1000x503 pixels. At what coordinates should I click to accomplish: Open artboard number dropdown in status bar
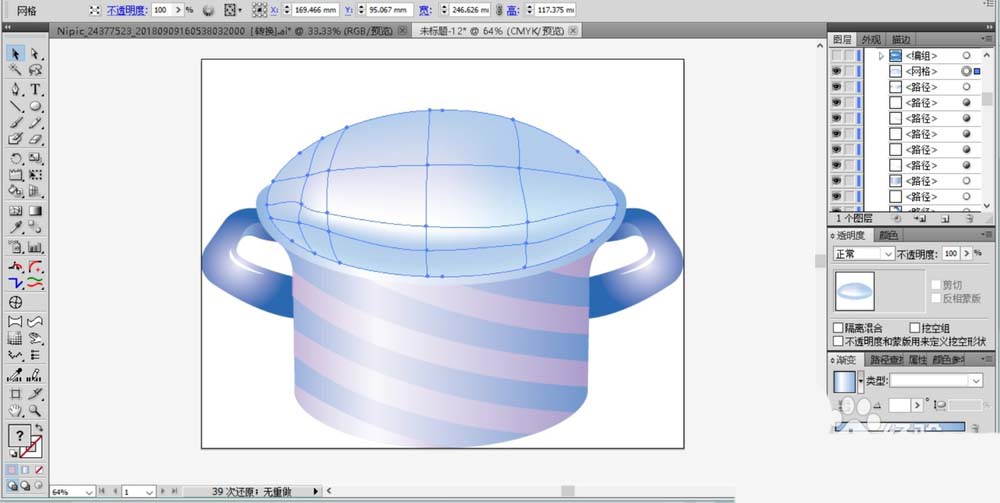tap(149, 492)
